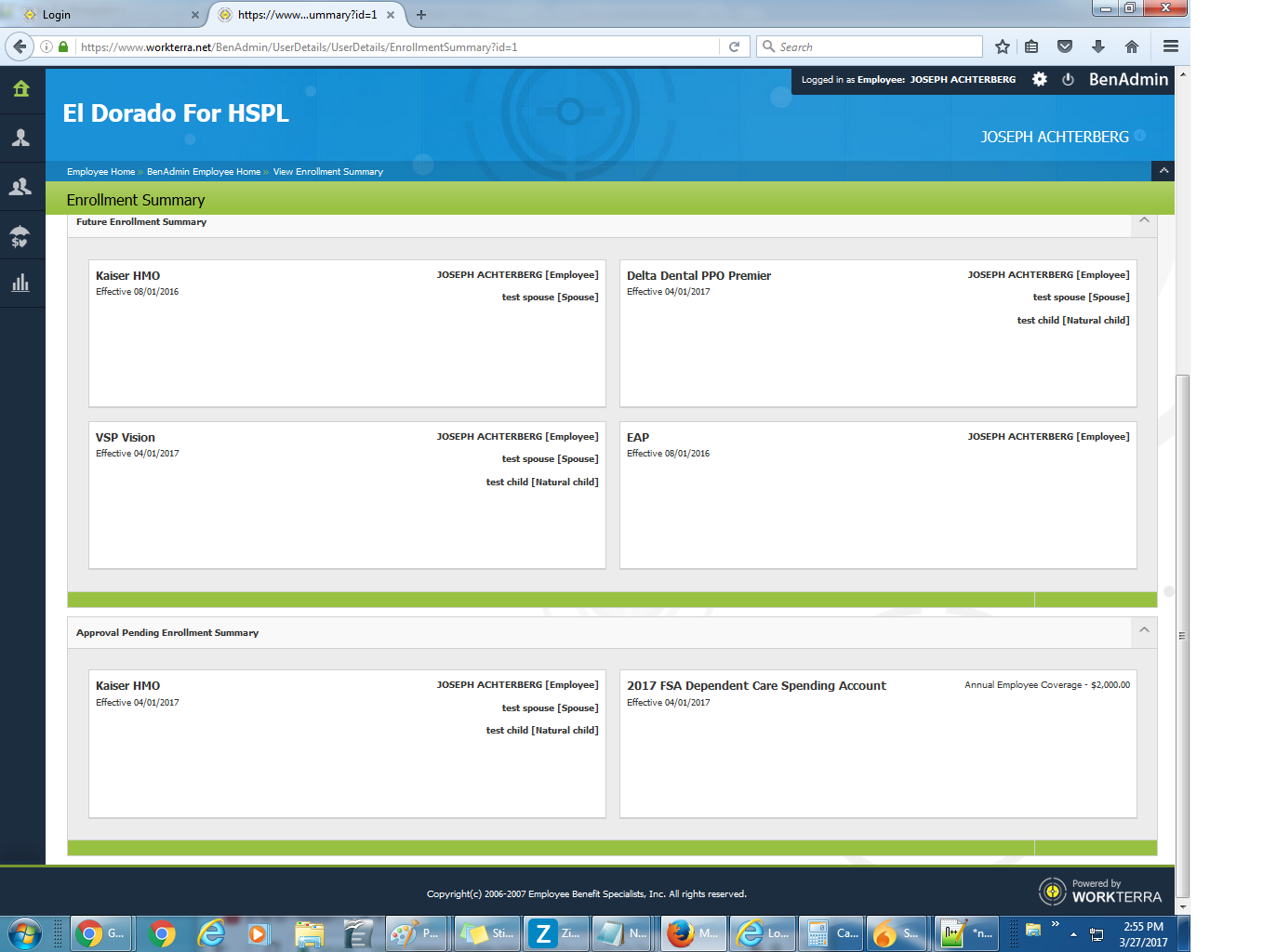The height and width of the screenshot is (952, 1263).
Task: Bookmark this page with the star icon
Action: [1003, 46]
